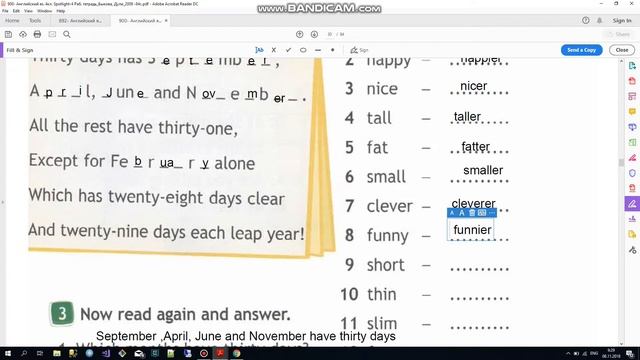Click the scrollbar up arrow
The height and width of the screenshot is (360, 640).
tap(621, 61)
